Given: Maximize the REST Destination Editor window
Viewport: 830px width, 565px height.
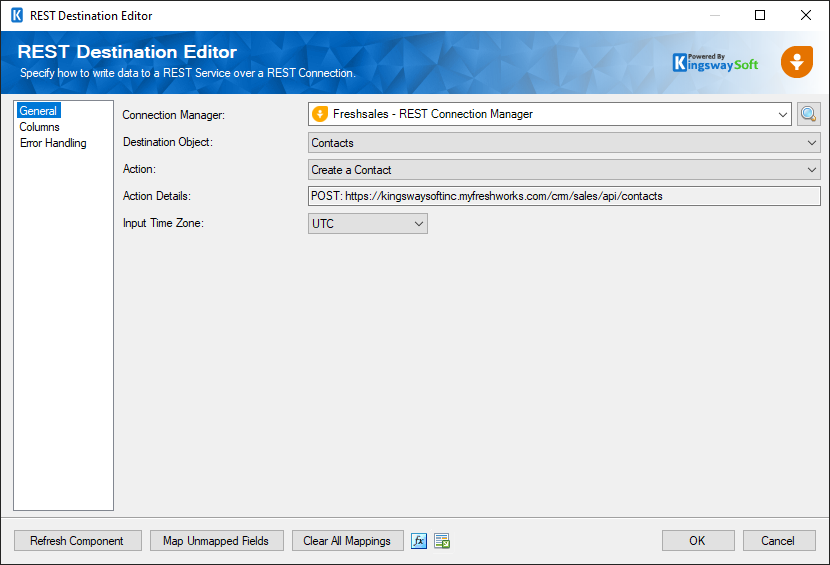Looking at the screenshot, I should coord(760,15).
